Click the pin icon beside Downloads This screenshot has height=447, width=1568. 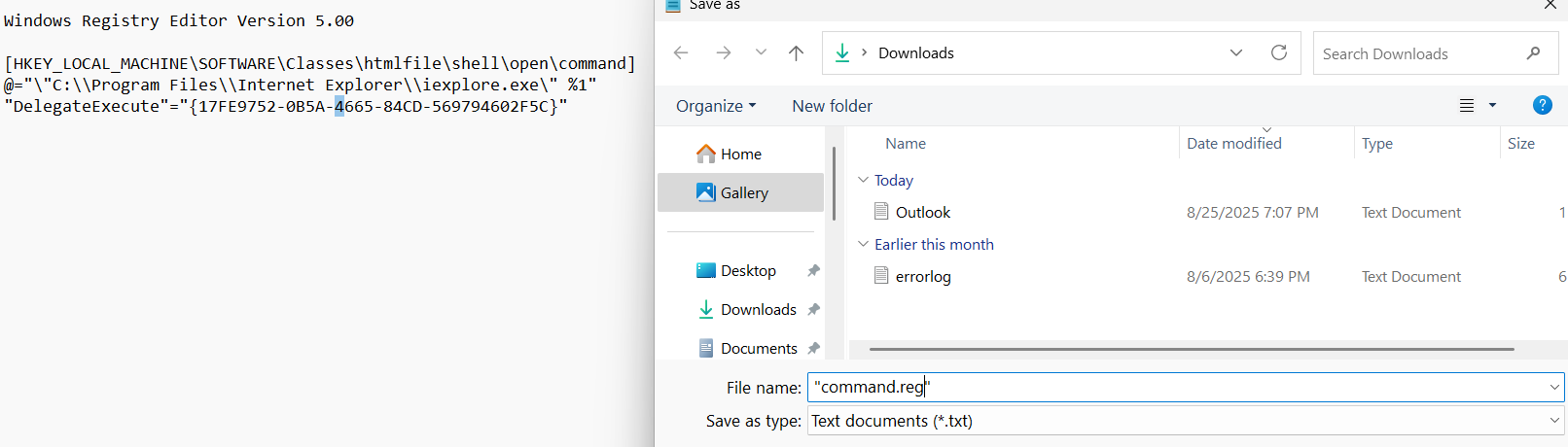click(813, 309)
